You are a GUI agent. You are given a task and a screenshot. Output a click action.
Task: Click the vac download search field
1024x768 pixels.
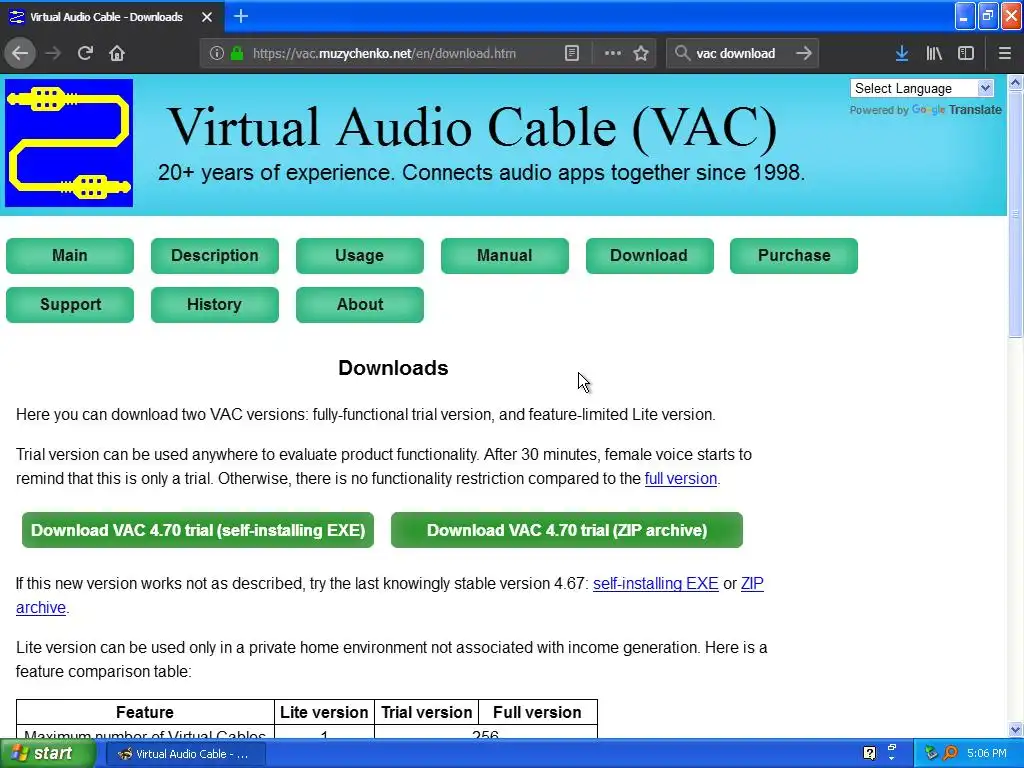[x=742, y=54]
